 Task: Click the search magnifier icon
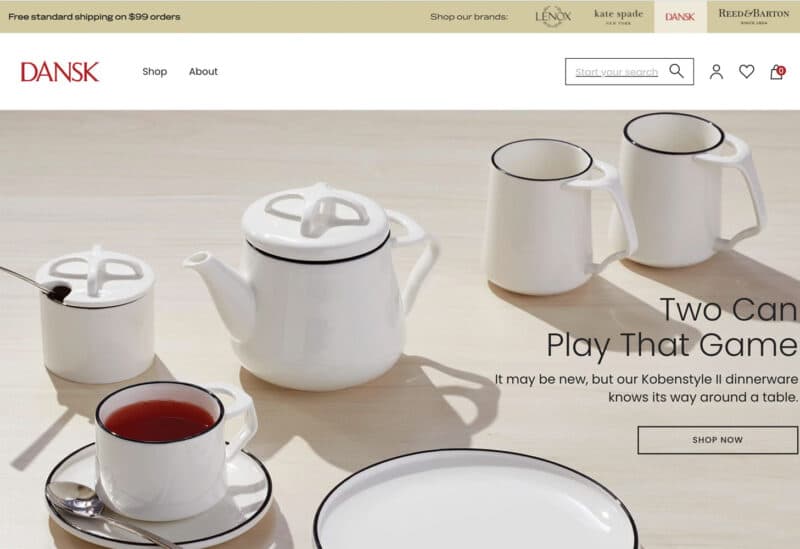point(676,71)
